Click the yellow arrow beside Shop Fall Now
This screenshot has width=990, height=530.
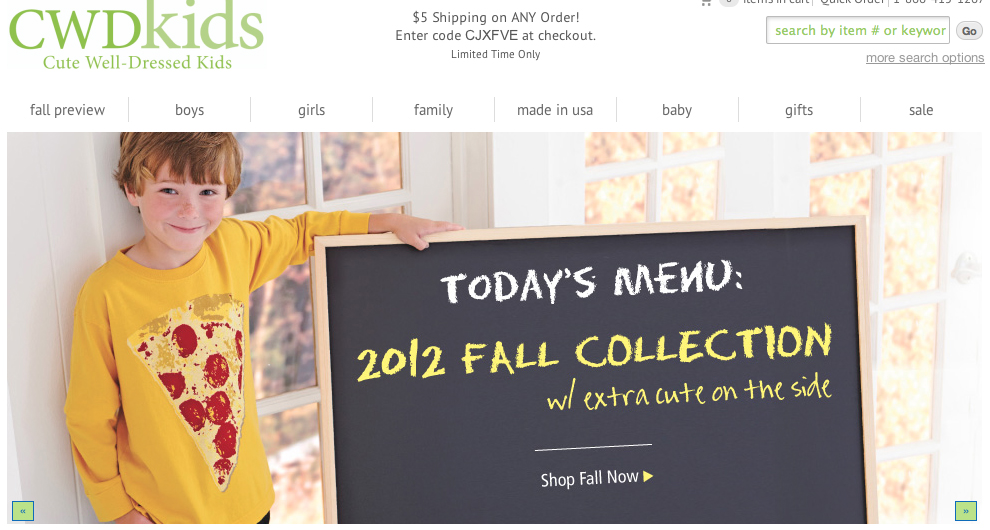[x=648, y=476]
